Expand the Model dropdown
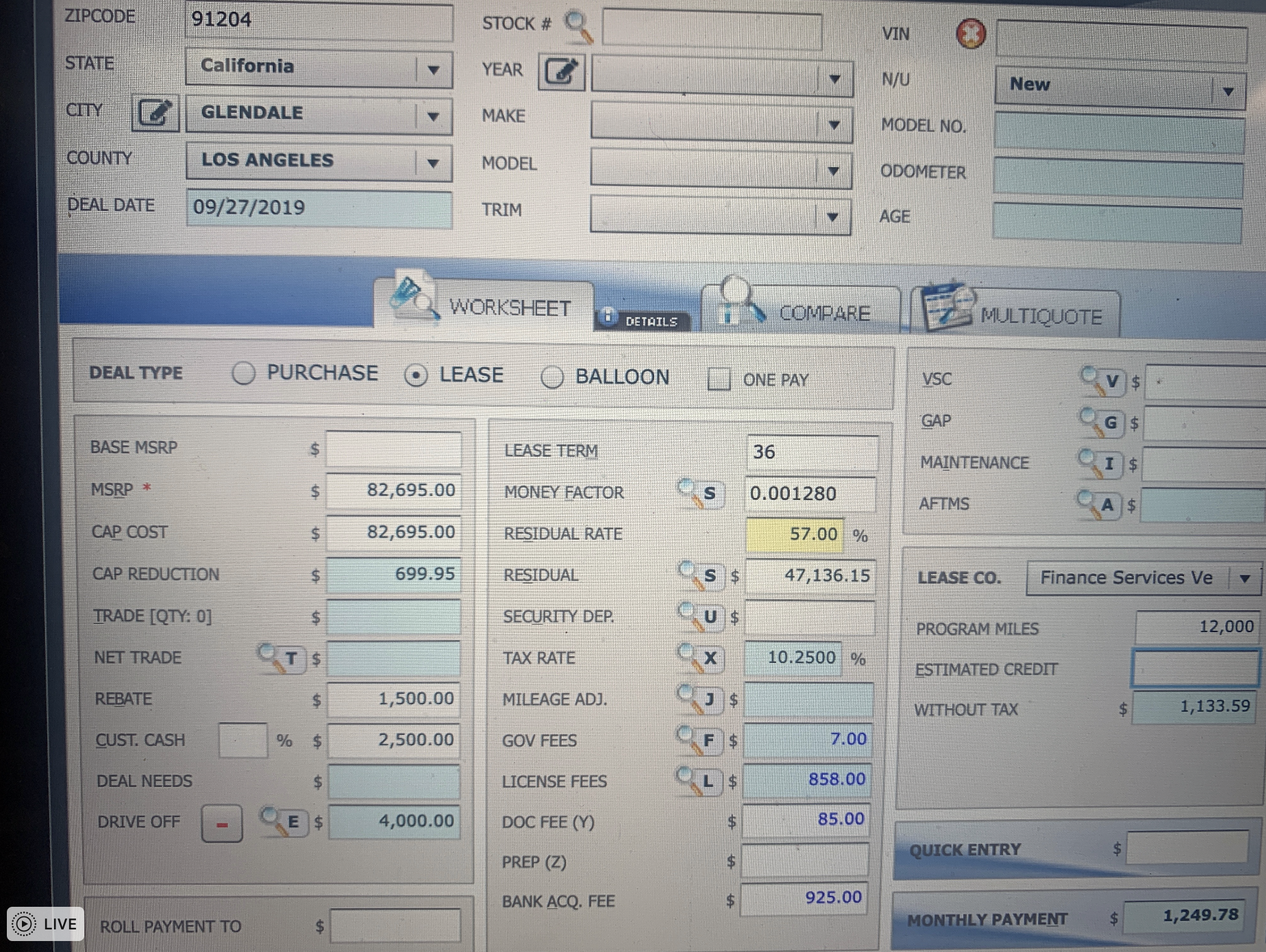The width and height of the screenshot is (1266, 952). [721, 170]
